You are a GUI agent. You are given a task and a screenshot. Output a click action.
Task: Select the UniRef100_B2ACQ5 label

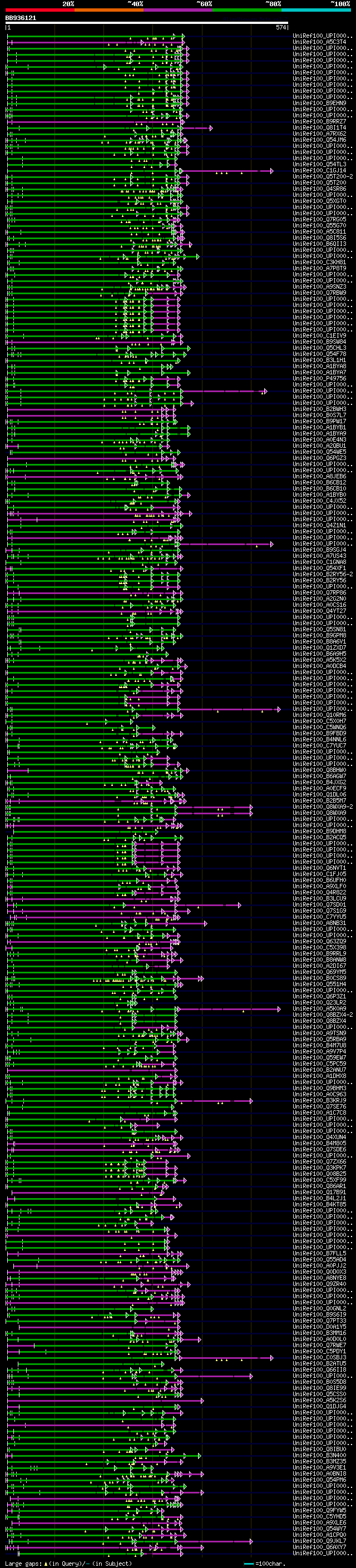coord(319,838)
